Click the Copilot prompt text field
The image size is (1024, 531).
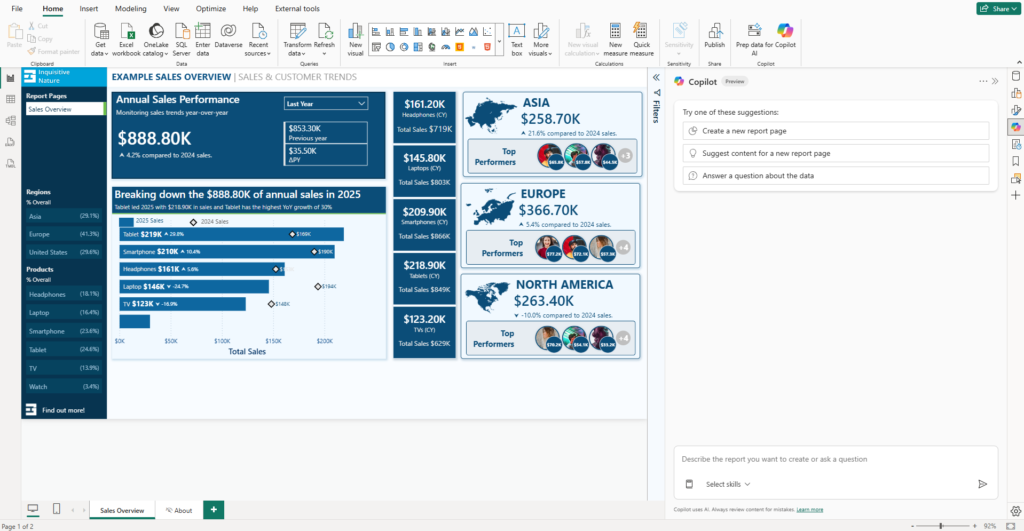836,459
